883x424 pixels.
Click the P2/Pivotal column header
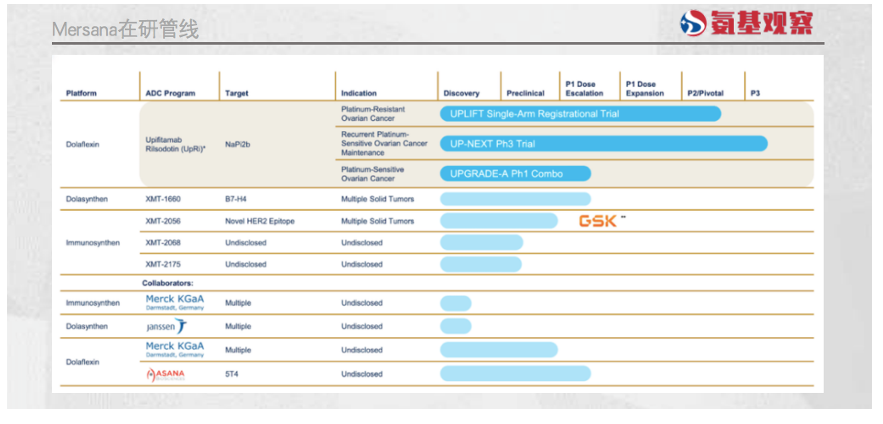click(x=705, y=93)
